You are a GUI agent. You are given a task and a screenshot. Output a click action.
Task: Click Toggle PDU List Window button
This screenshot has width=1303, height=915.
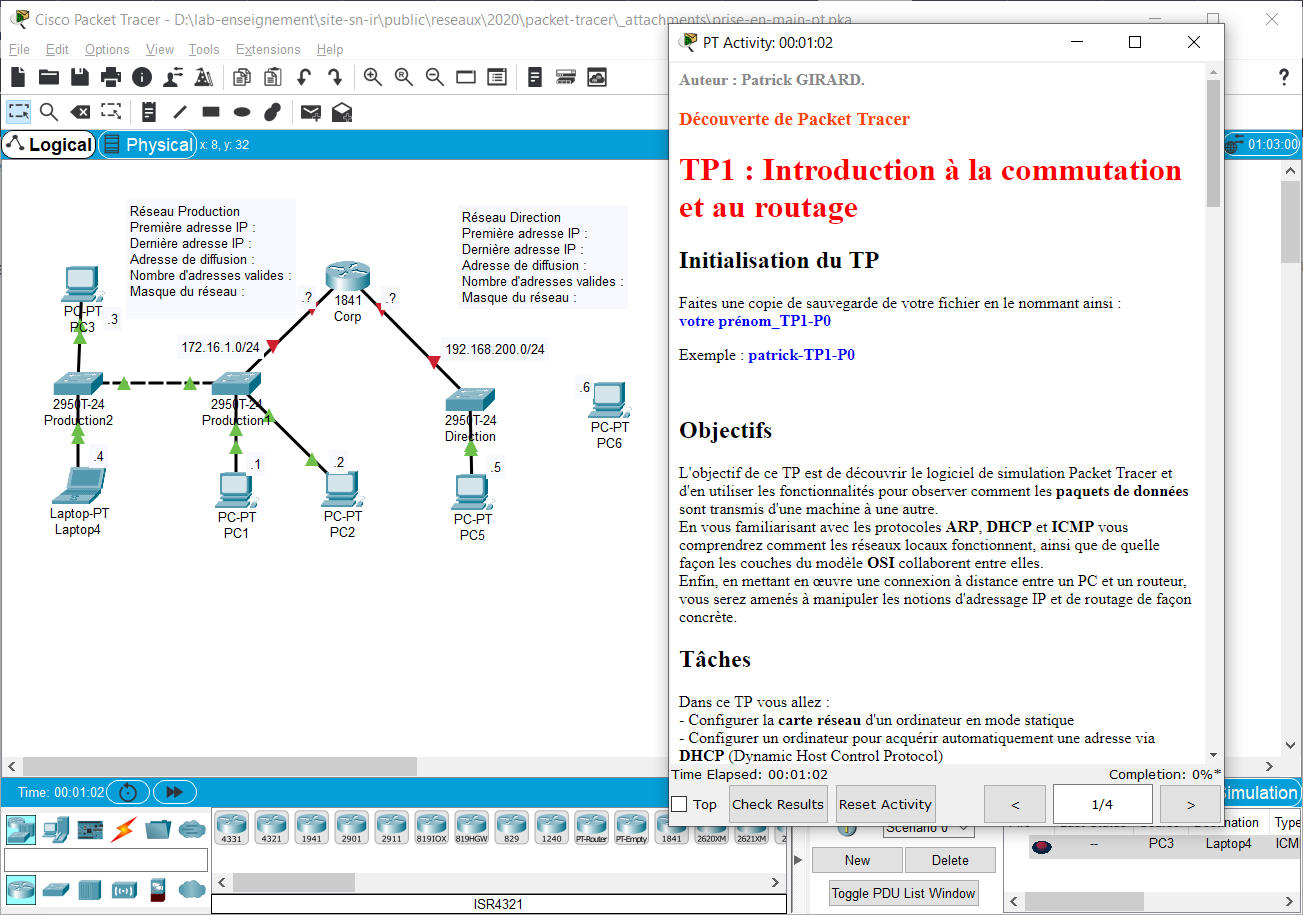[x=904, y=893]
